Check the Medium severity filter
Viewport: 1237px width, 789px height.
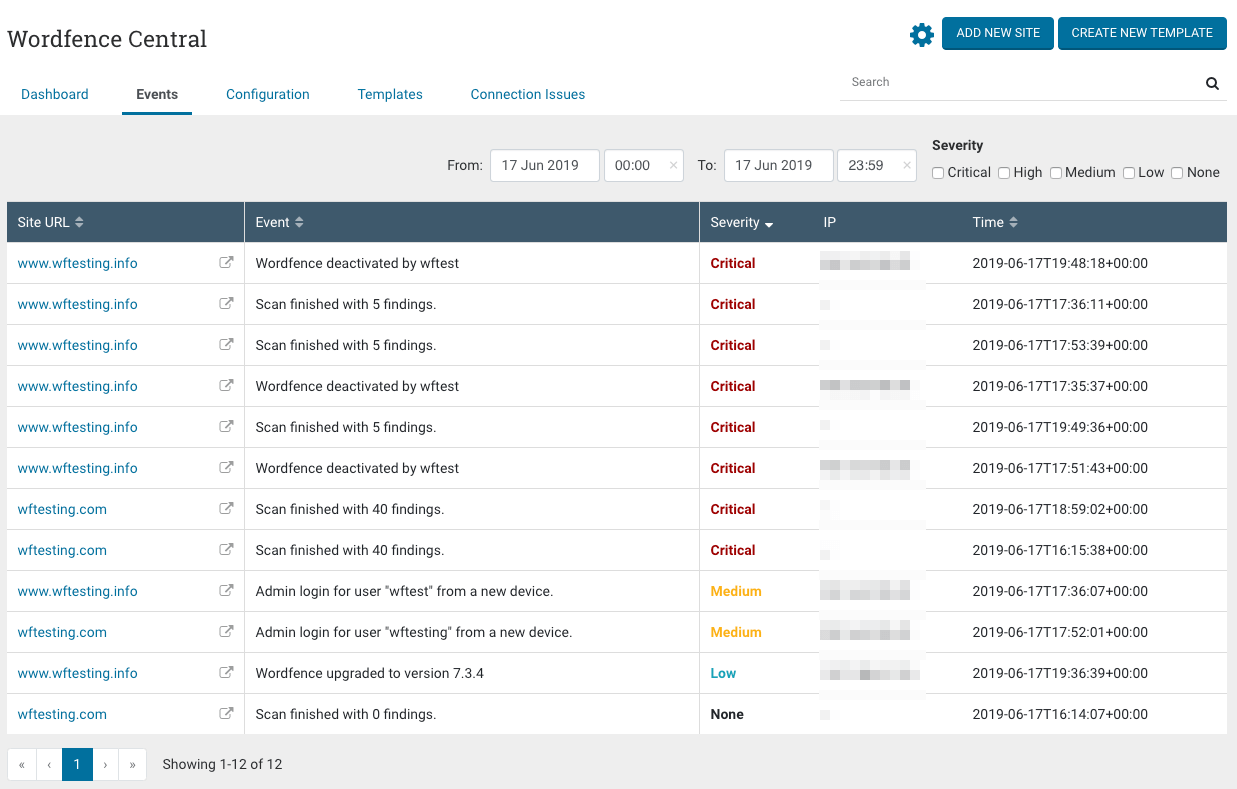pyautogui.click(x=1056, y=173)
